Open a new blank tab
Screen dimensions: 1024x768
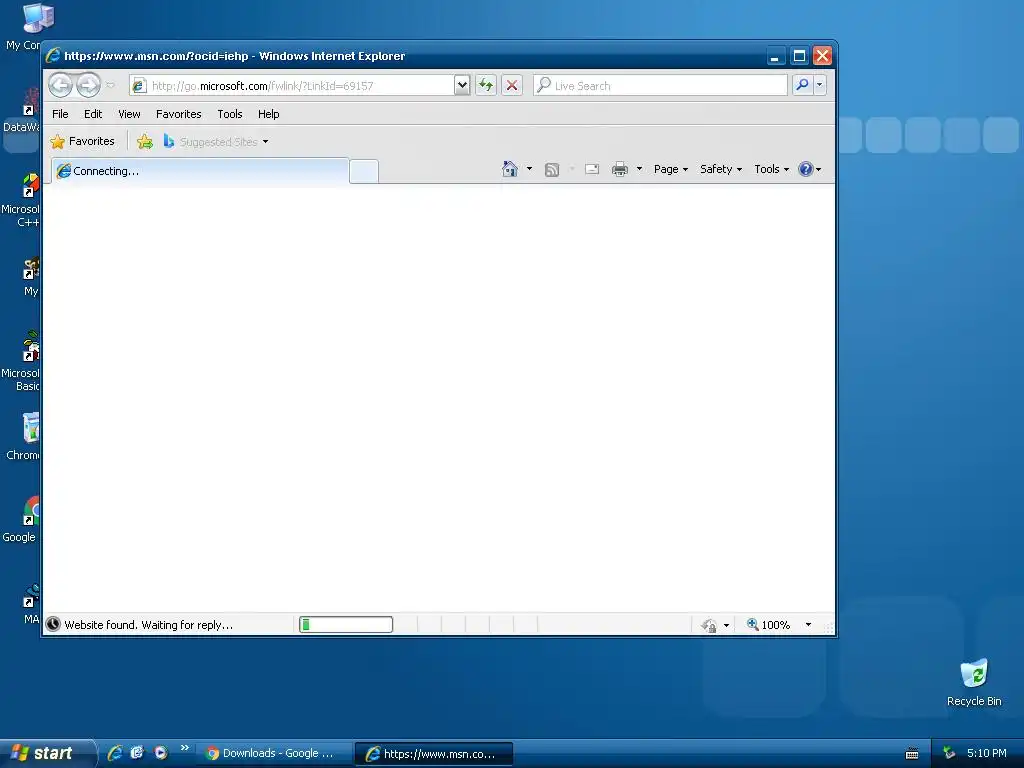click(x=364, y=171)
